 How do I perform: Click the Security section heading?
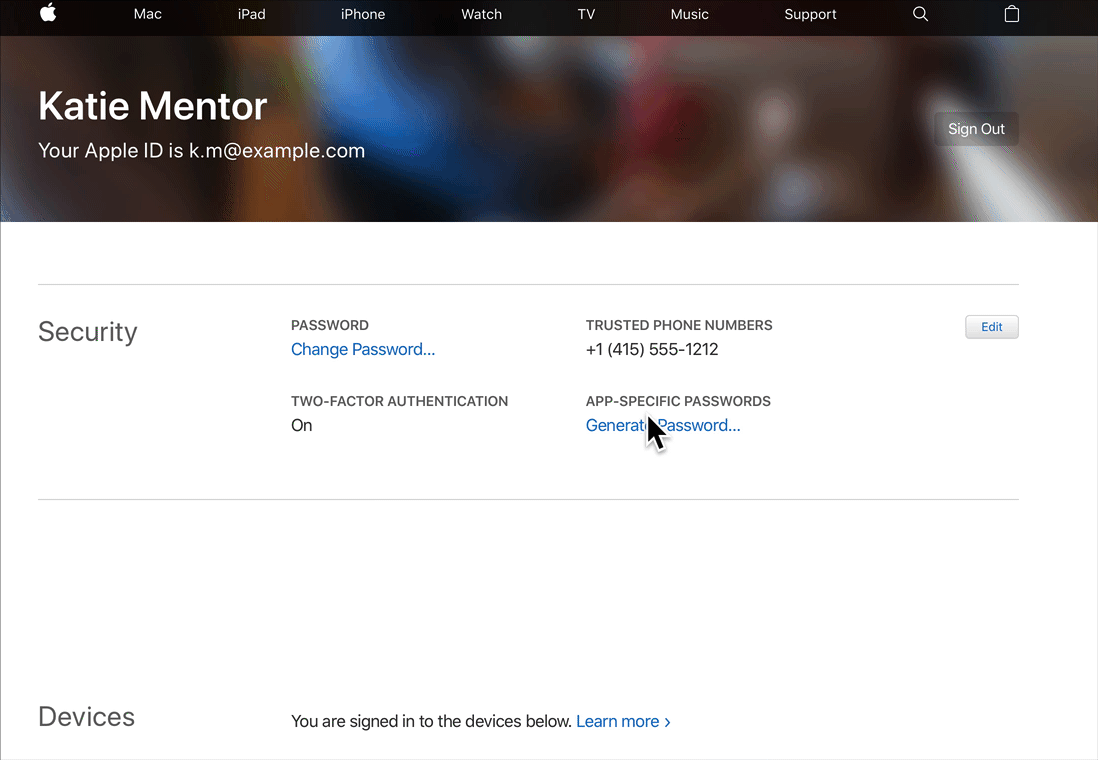tap(87, 331)
